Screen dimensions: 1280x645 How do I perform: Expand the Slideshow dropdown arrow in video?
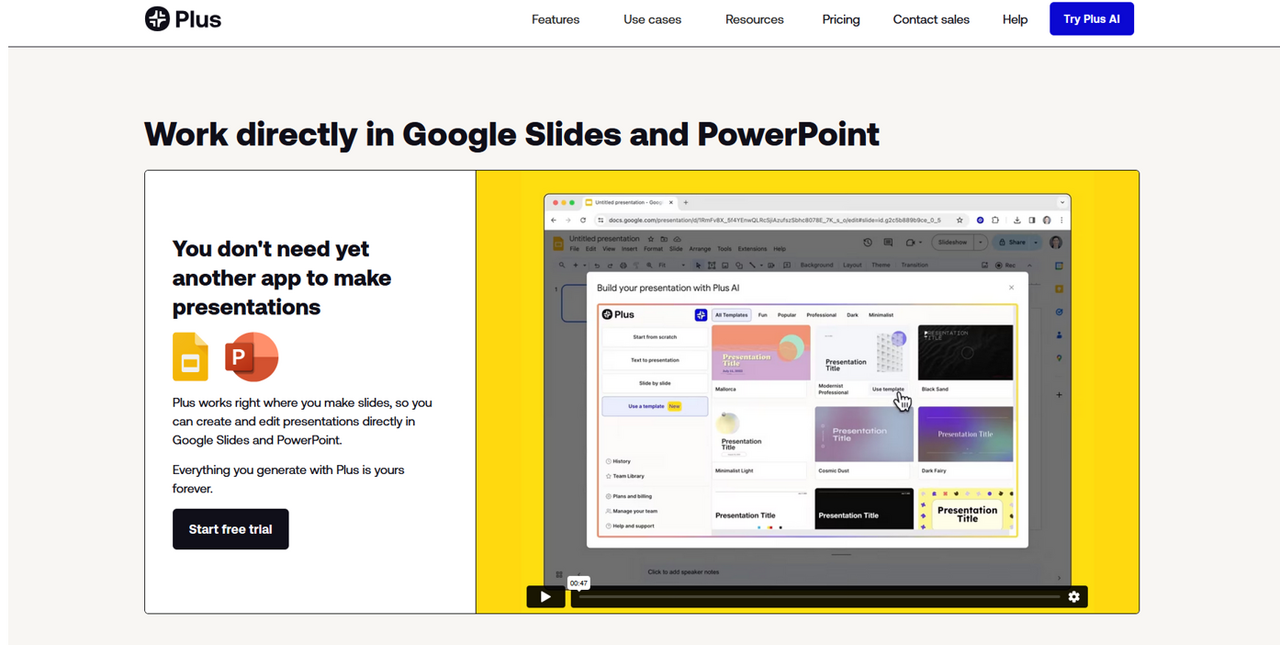pos(980,242)
